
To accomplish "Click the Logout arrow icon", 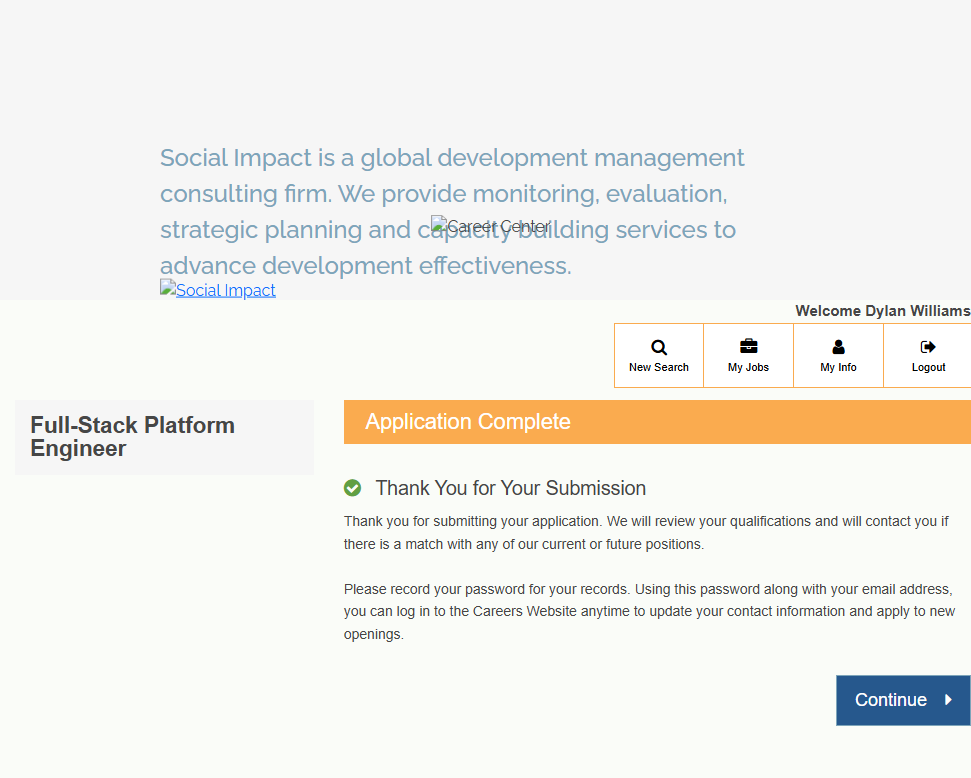I will (928, 347).
